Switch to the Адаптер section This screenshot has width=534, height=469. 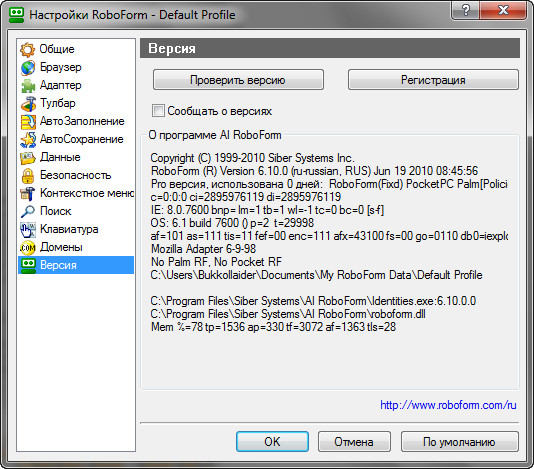pos(61,85)
